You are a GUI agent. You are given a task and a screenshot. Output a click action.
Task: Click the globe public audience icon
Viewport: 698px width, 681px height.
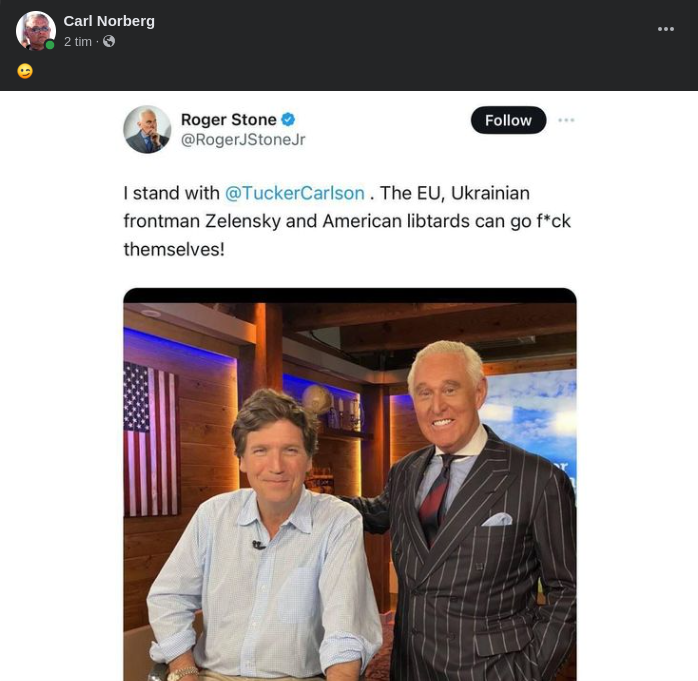[109, 42]
